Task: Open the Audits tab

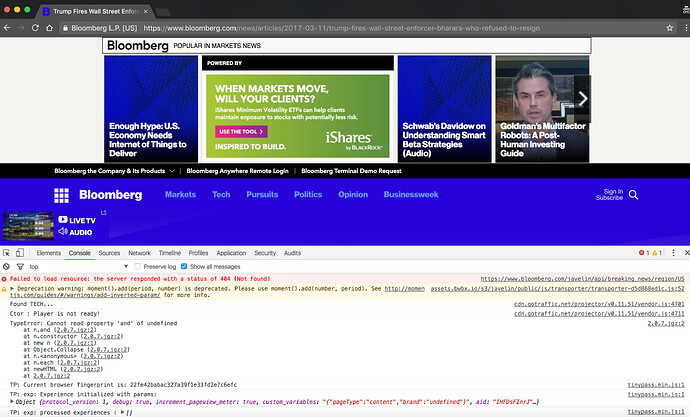Action: point(292,253)
